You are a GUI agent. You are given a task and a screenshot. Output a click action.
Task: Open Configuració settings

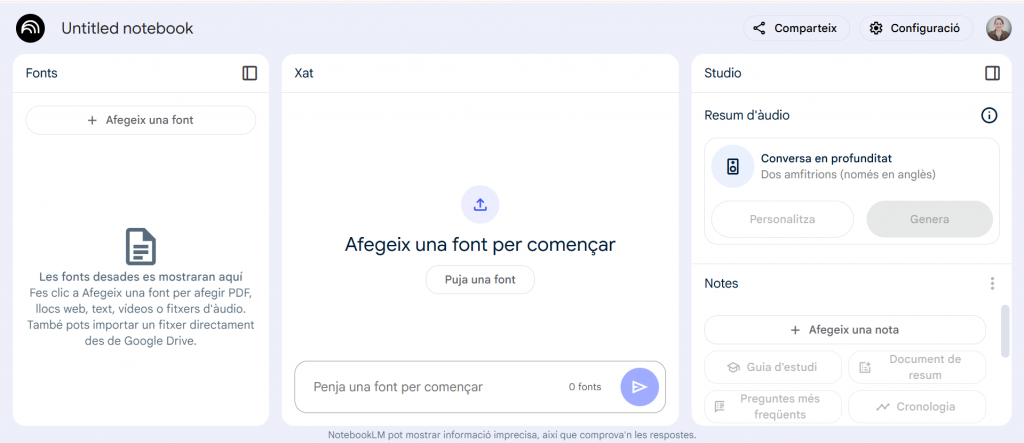[915, 28]
